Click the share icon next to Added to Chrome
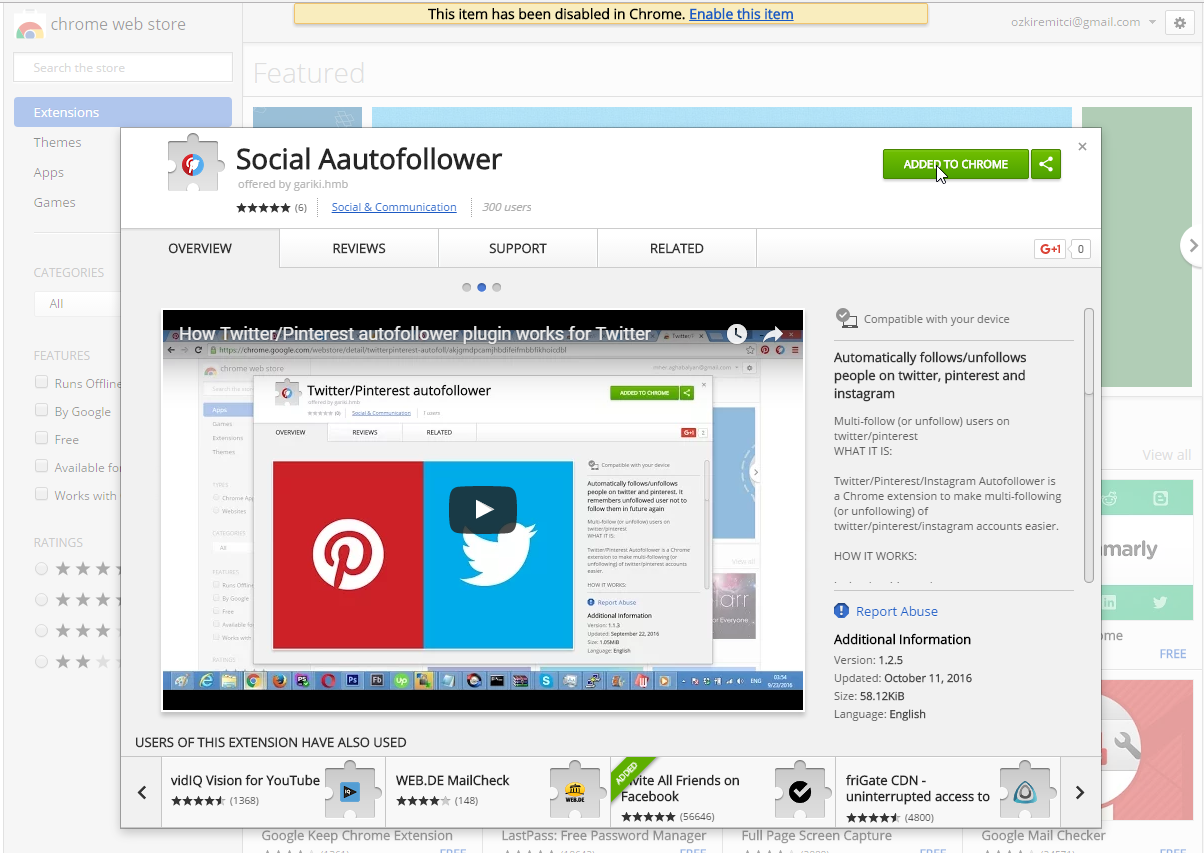The image size is (1204, 853). coord(1046,164)
